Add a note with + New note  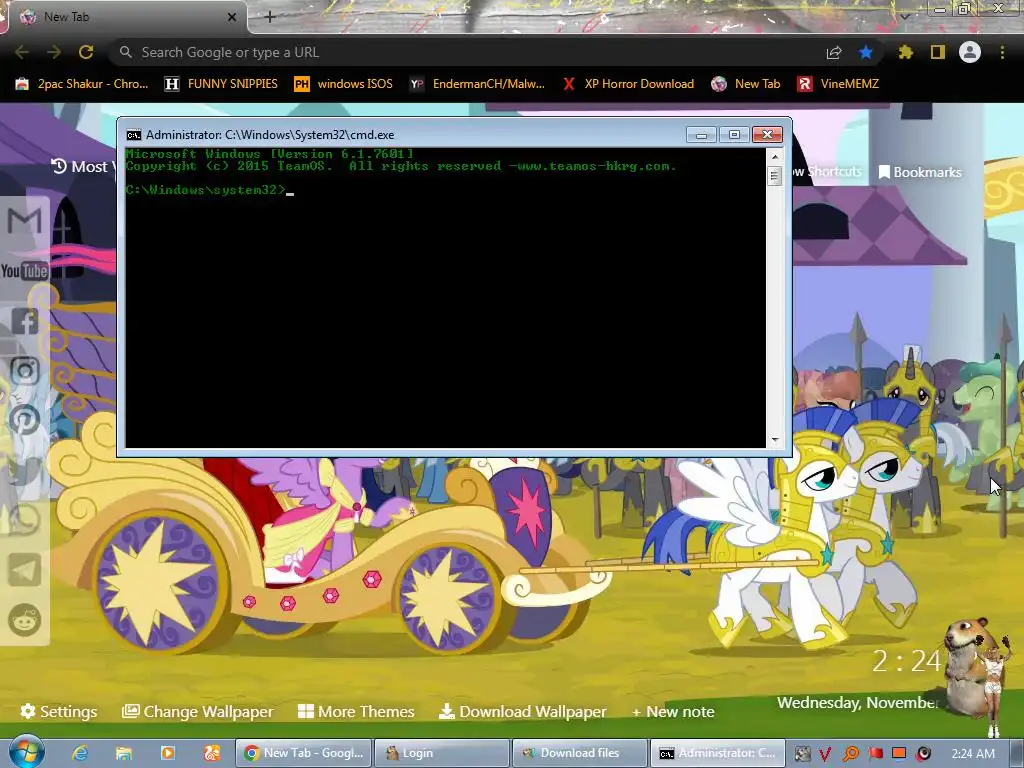[673, 711]
